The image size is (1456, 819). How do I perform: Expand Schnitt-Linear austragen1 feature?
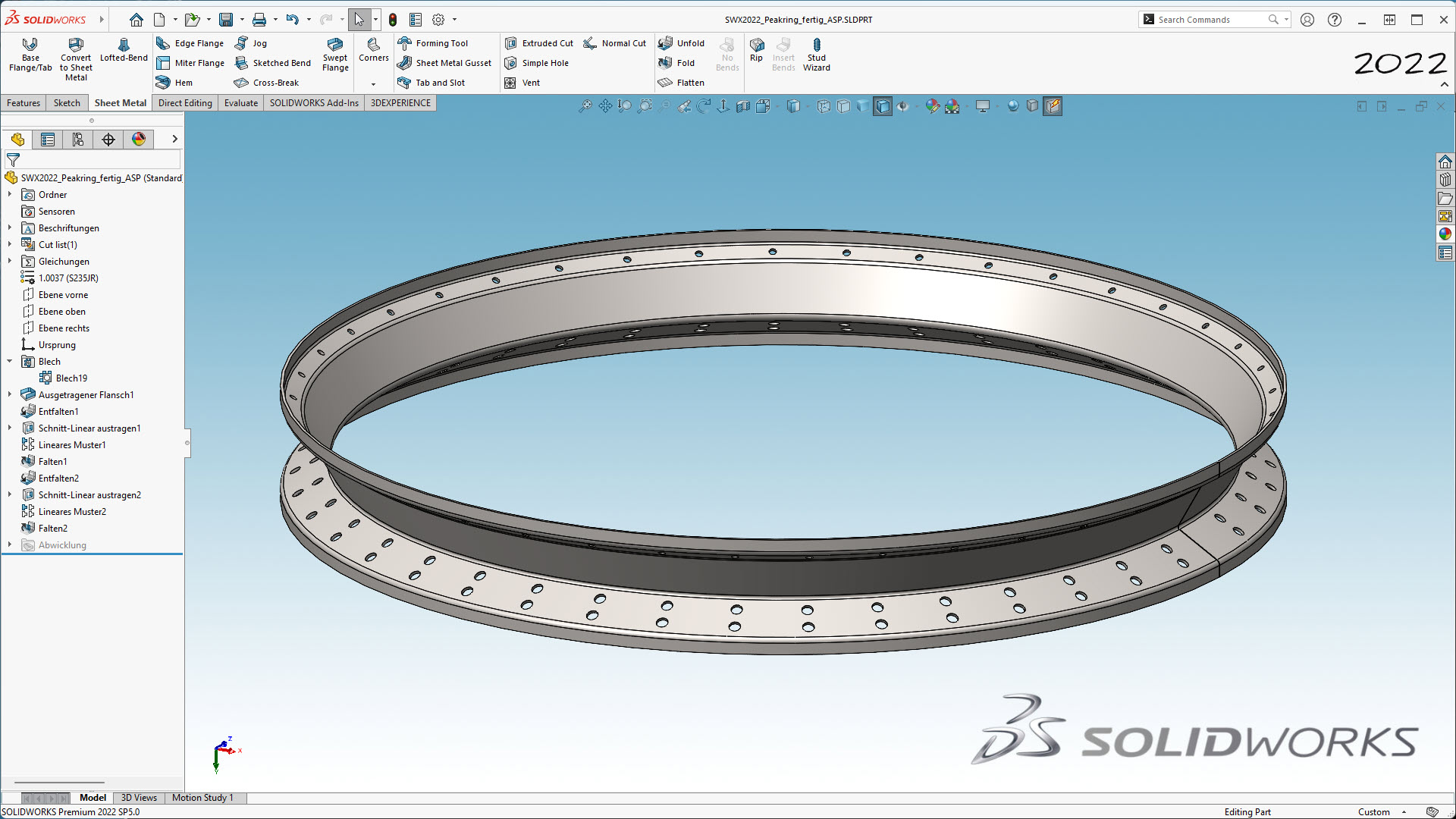[x=10, y=428]
